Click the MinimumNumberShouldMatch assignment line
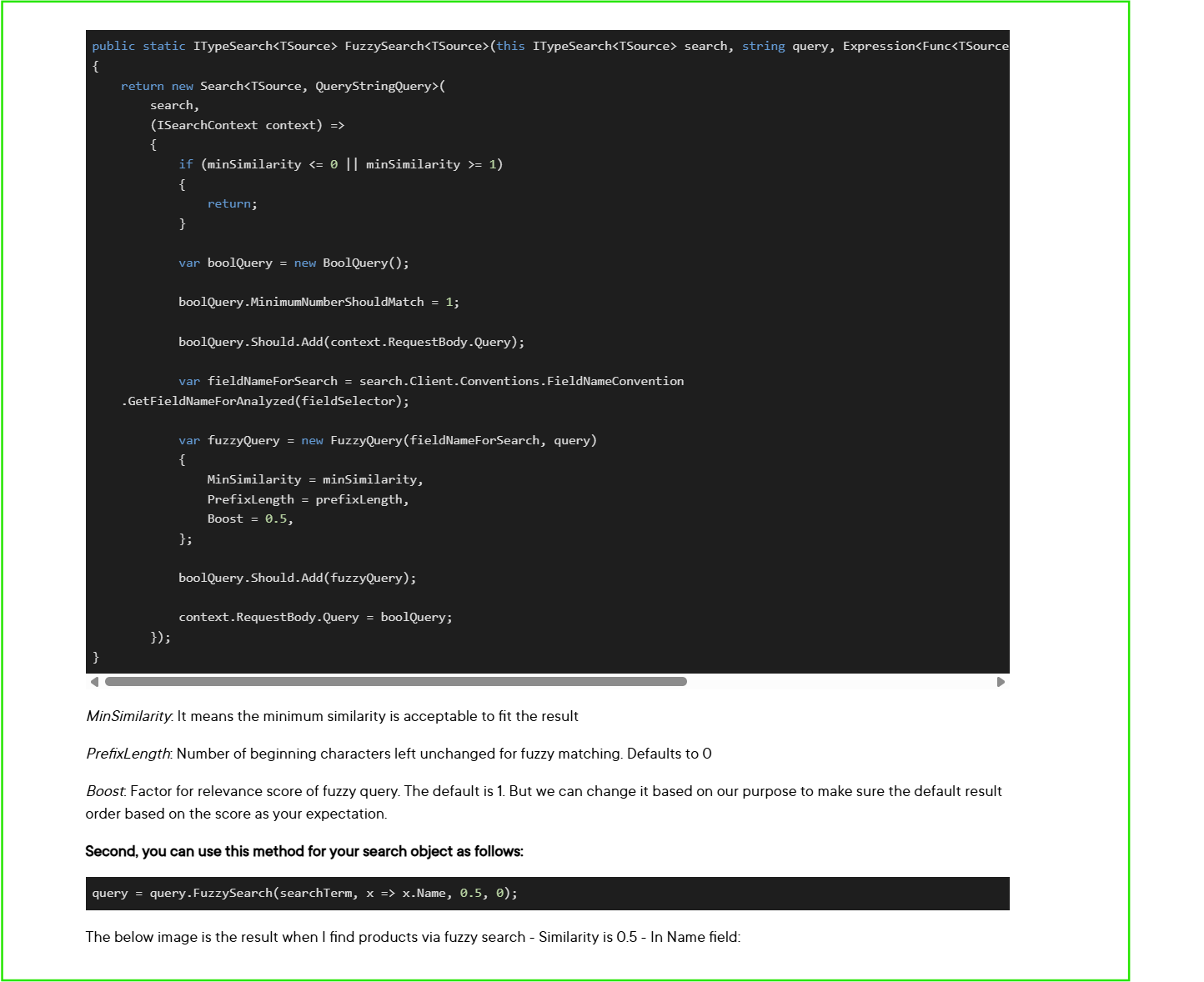Viewport: 1204px width, 982px height. (x=319, y=302)
